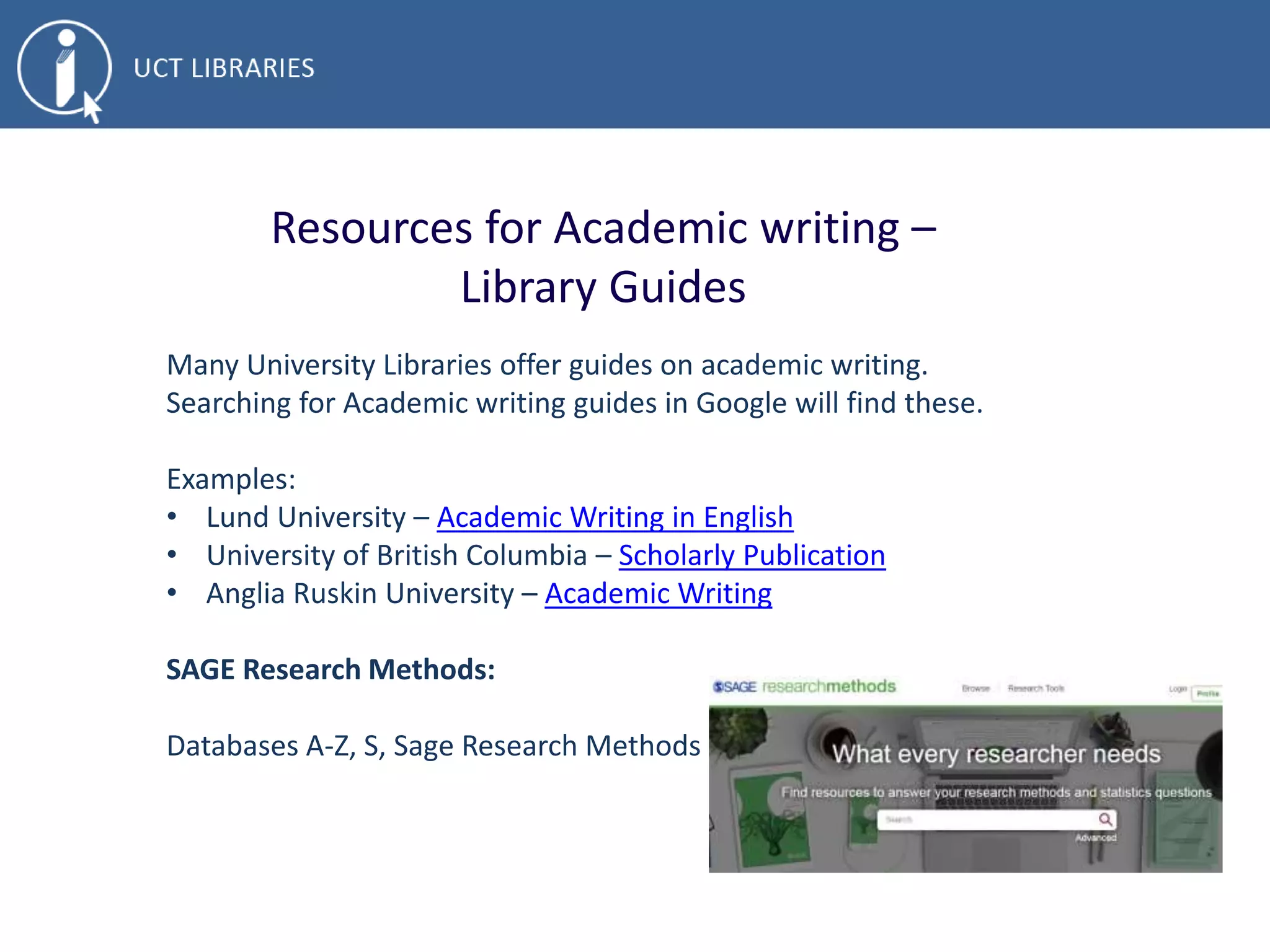
Task: Click the 'Examples:' label
Action: pyautogui.click(x=231, y=479)
